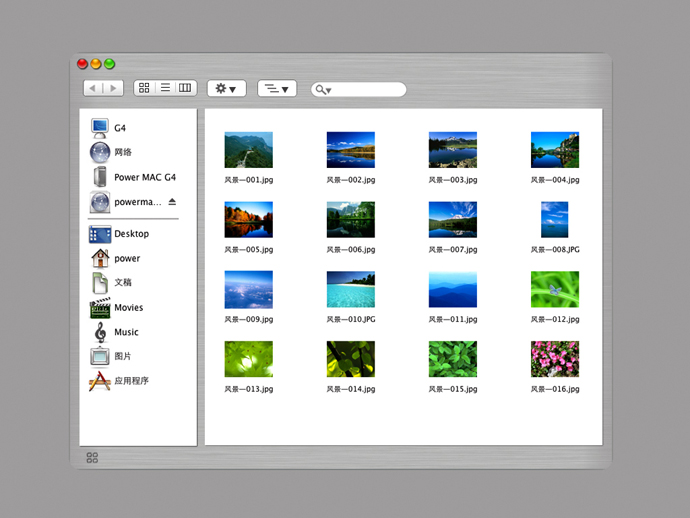
Task: Select the 风景—012.jpg butterfly thumbnail
Action: coord(555,289)
